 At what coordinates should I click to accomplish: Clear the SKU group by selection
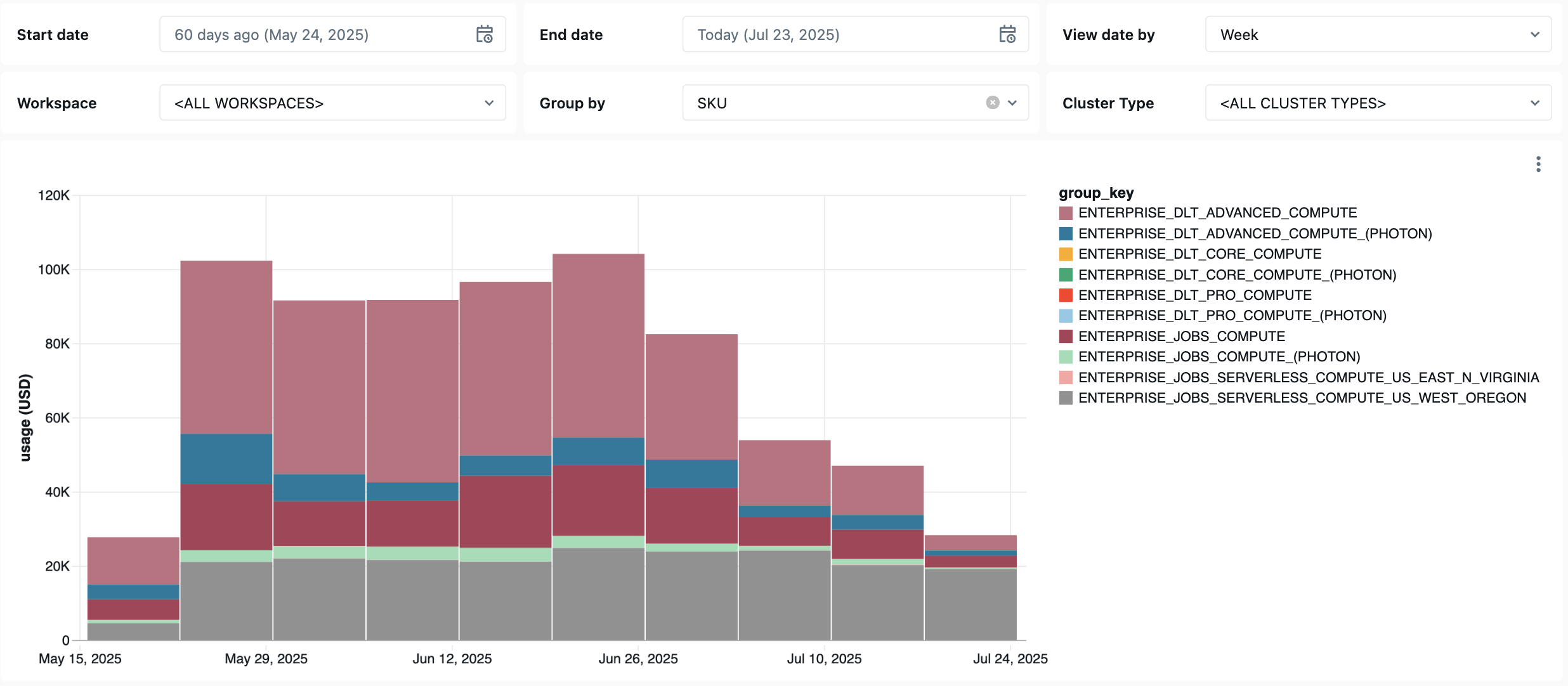(x=992, y=102)
